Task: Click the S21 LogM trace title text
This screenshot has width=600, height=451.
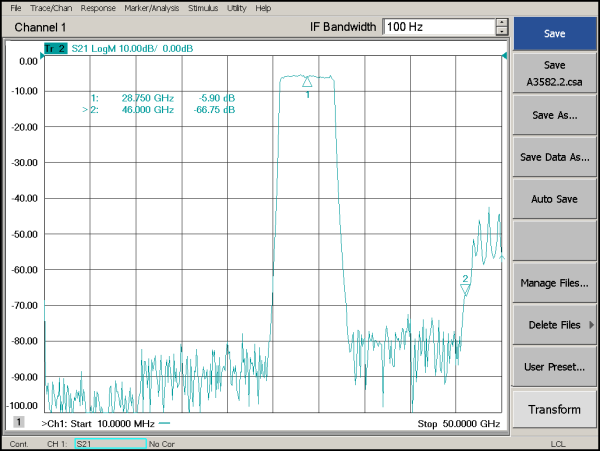Action: tap(132, 49)
